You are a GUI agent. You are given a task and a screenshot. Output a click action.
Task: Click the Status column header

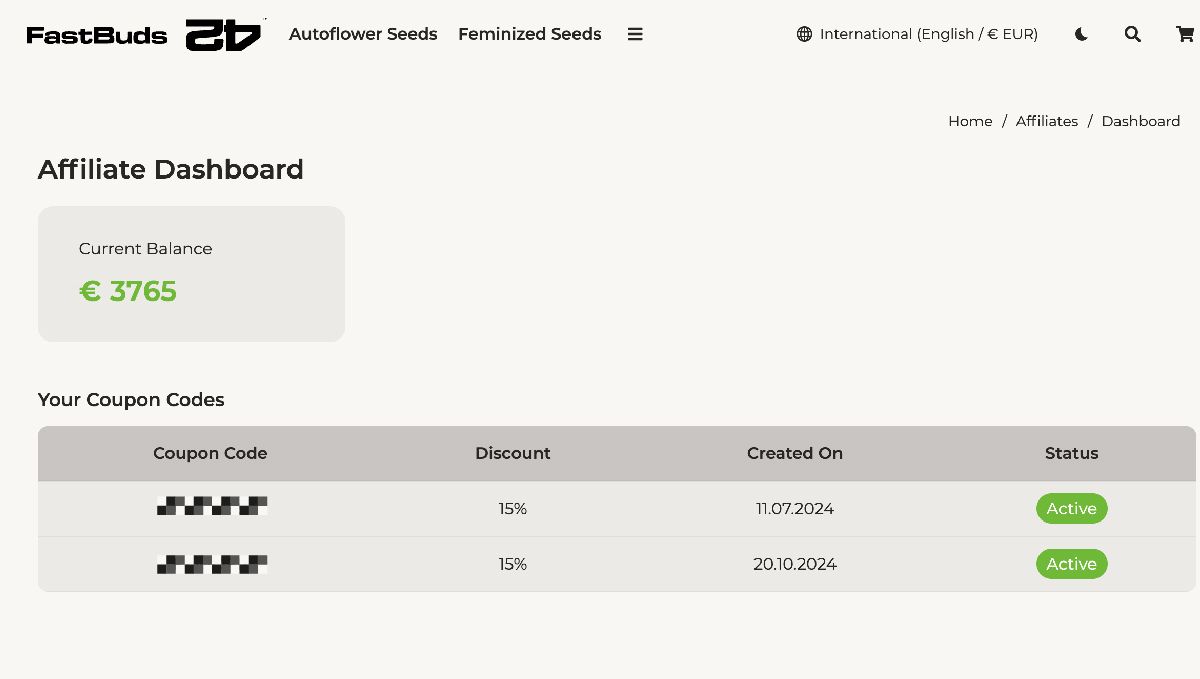pos(1071,453)
